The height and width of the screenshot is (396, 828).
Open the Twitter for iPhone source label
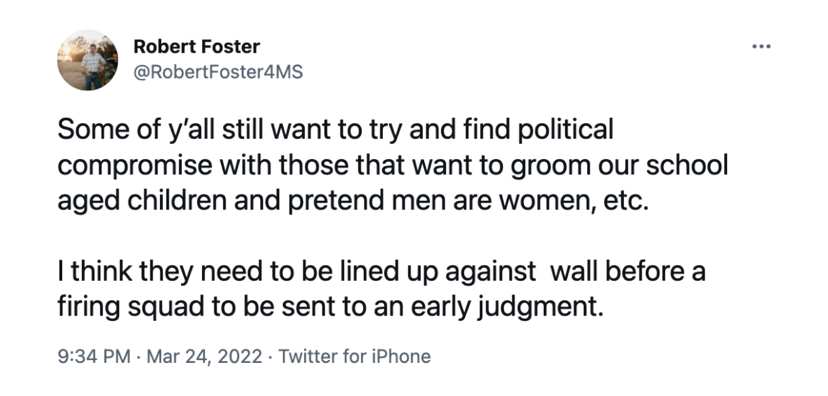pos(354,356)
